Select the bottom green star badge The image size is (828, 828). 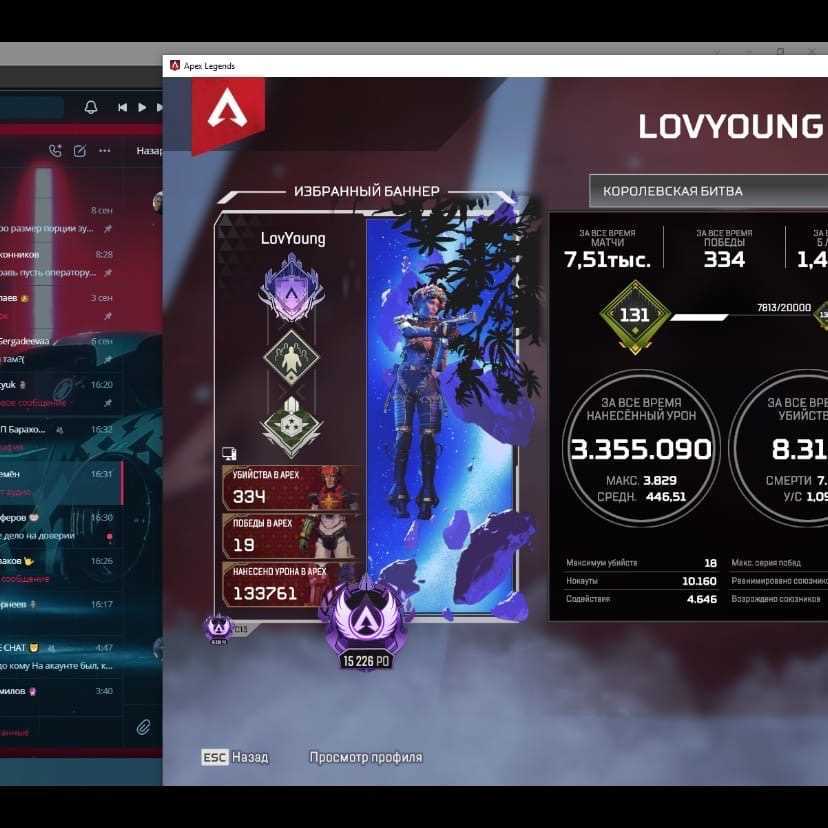(291, 427)
